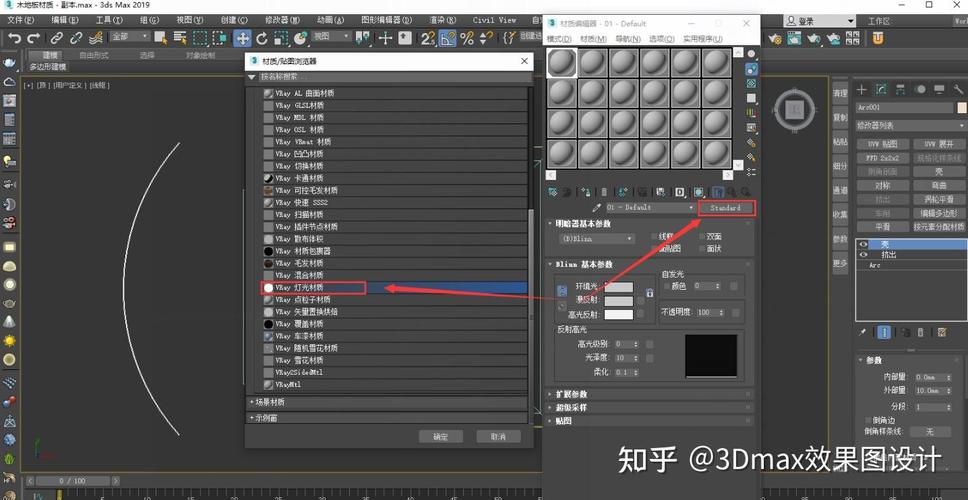Click the Standard material type button
968x500 pixels.
(x=726, y=208)
